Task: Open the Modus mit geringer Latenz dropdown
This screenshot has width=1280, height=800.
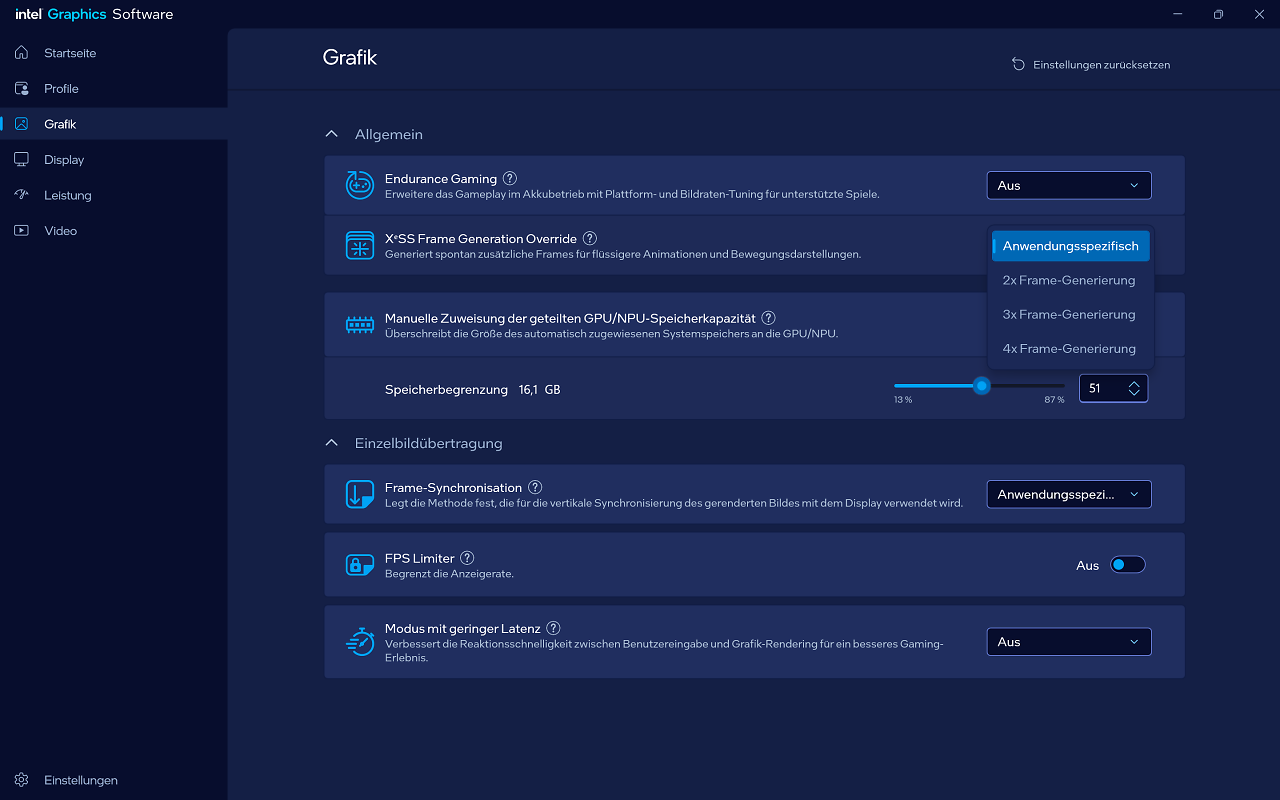Action: click(x=1069, y=642)
